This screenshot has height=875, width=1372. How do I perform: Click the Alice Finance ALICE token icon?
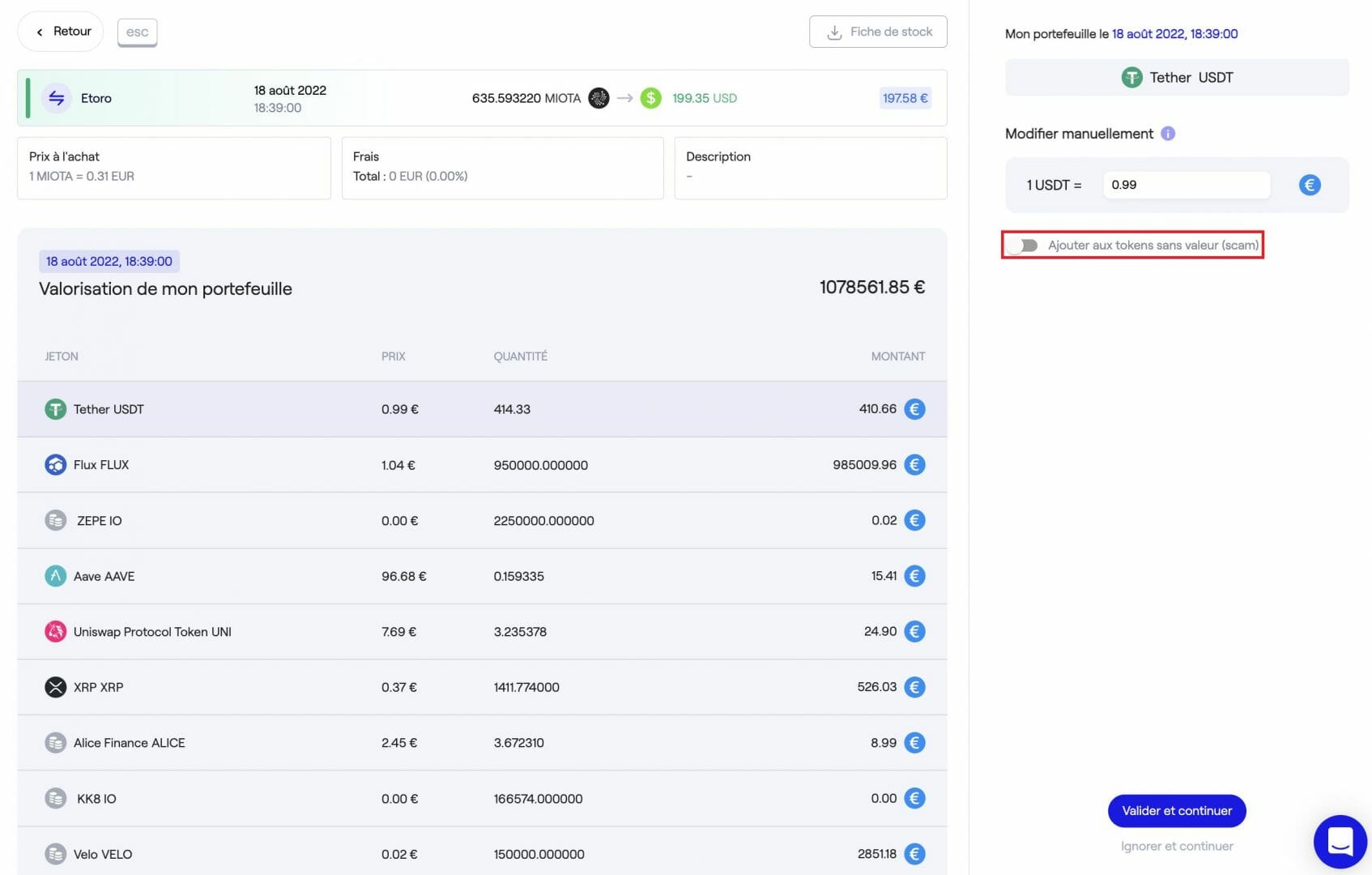(x=55, y=743)
